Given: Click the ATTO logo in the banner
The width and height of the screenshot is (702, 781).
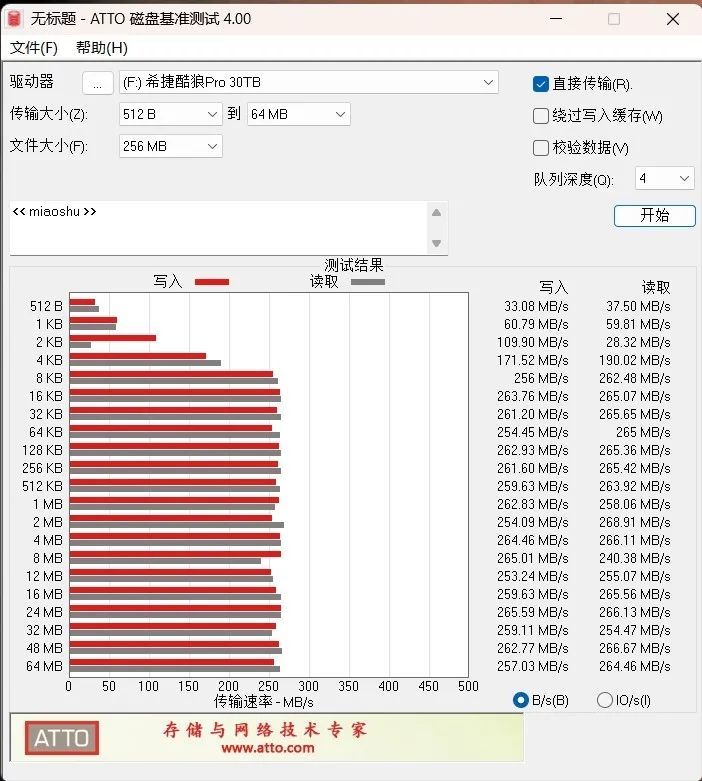Looking at the screenshot, I should pyautogui.click(x=62, y=738).
